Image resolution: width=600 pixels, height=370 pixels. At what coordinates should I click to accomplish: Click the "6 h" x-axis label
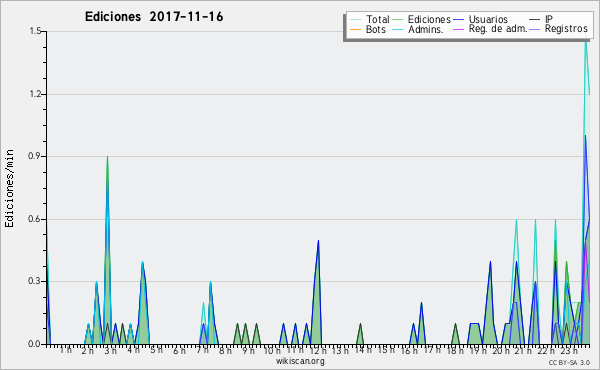(x=179, y=351)
